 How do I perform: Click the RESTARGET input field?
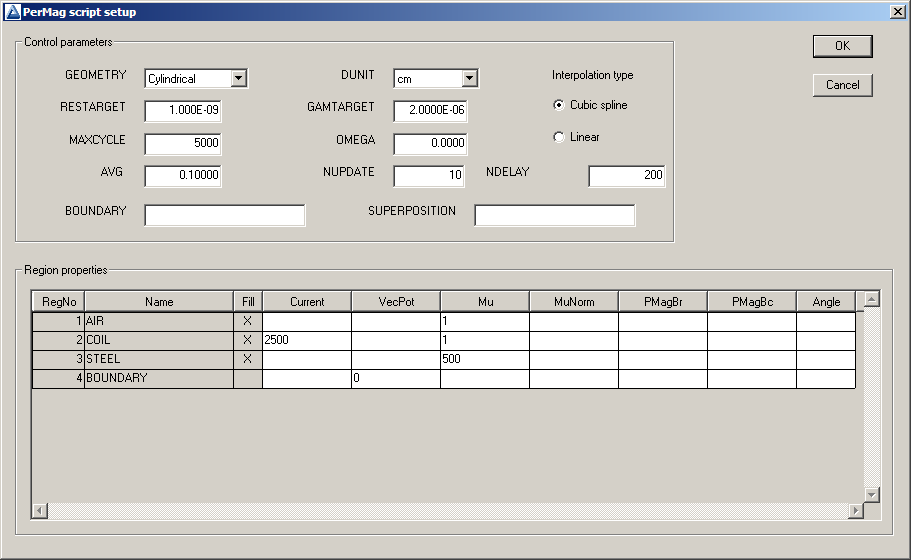(x=182, y=111)
